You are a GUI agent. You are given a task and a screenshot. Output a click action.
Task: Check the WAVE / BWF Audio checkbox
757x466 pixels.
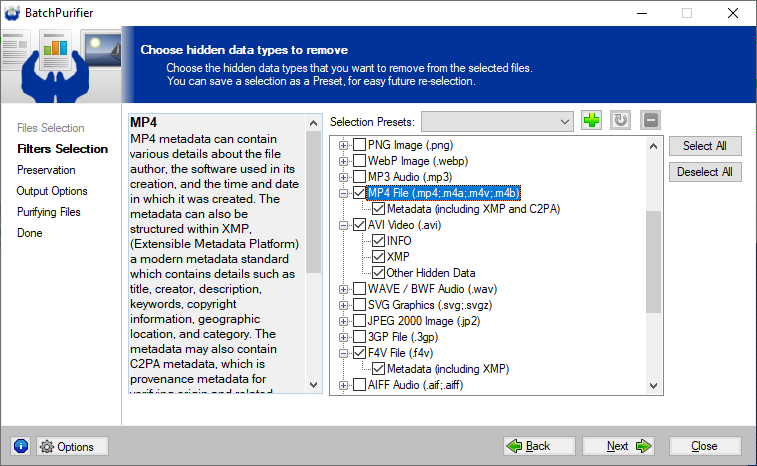pos(359,289)
